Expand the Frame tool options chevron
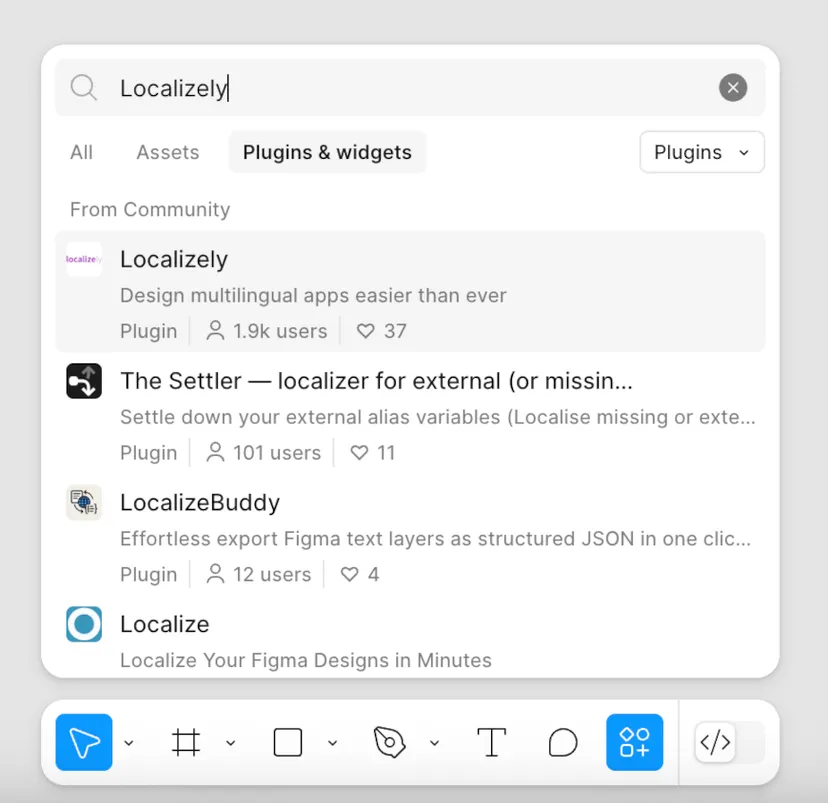The width and height of the screenshot is (828, 803). click(x=231, y=743)
